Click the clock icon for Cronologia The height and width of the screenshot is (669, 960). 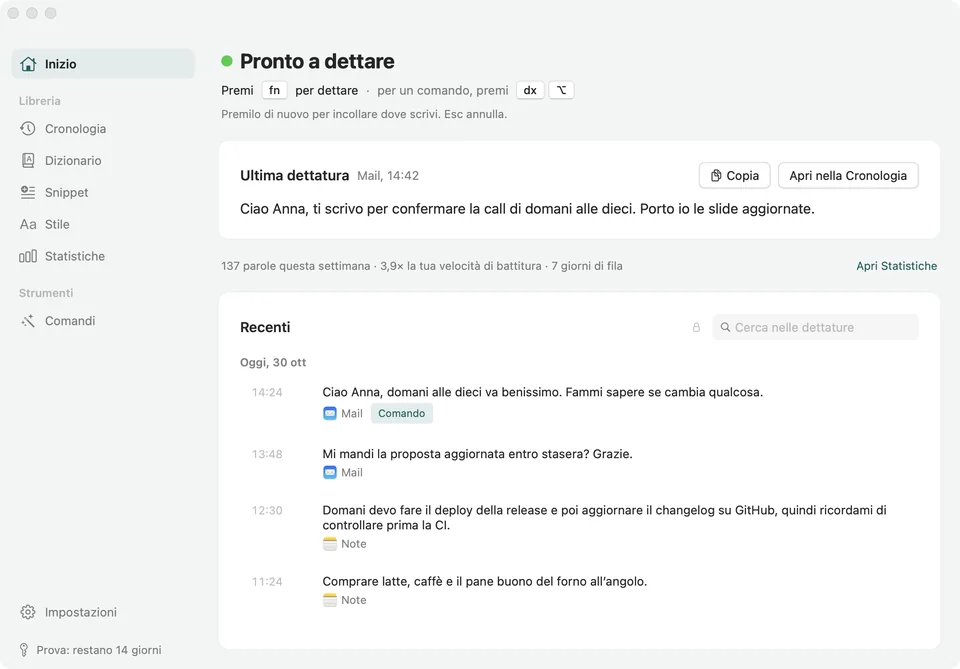(x=28, y=129)
